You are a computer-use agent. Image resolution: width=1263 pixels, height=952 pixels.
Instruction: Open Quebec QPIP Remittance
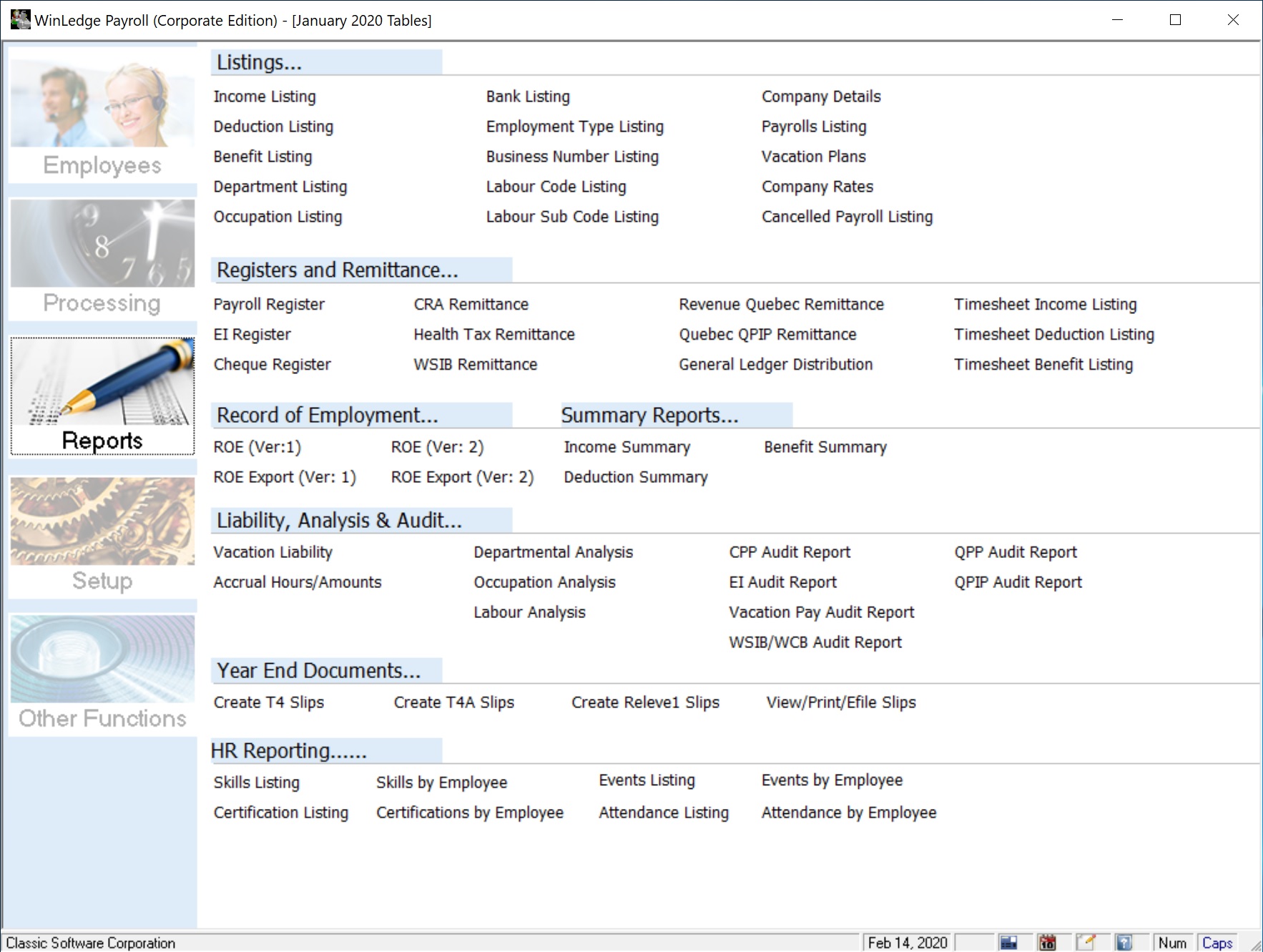(767, 335)
